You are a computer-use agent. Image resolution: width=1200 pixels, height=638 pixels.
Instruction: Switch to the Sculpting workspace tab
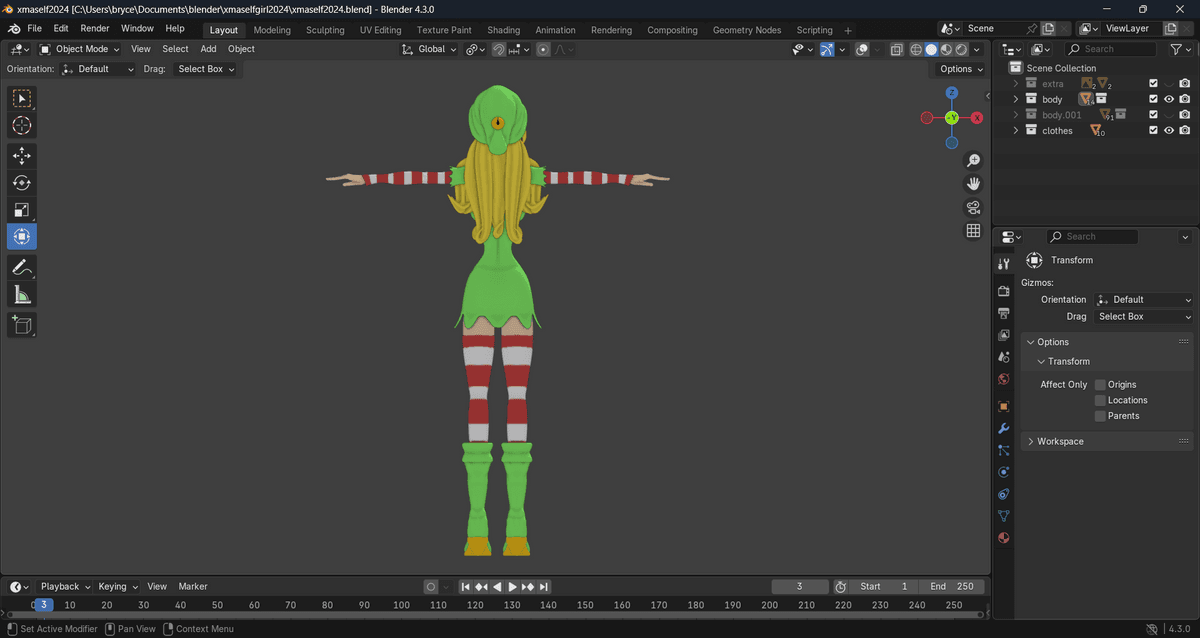tap(325, 30)
